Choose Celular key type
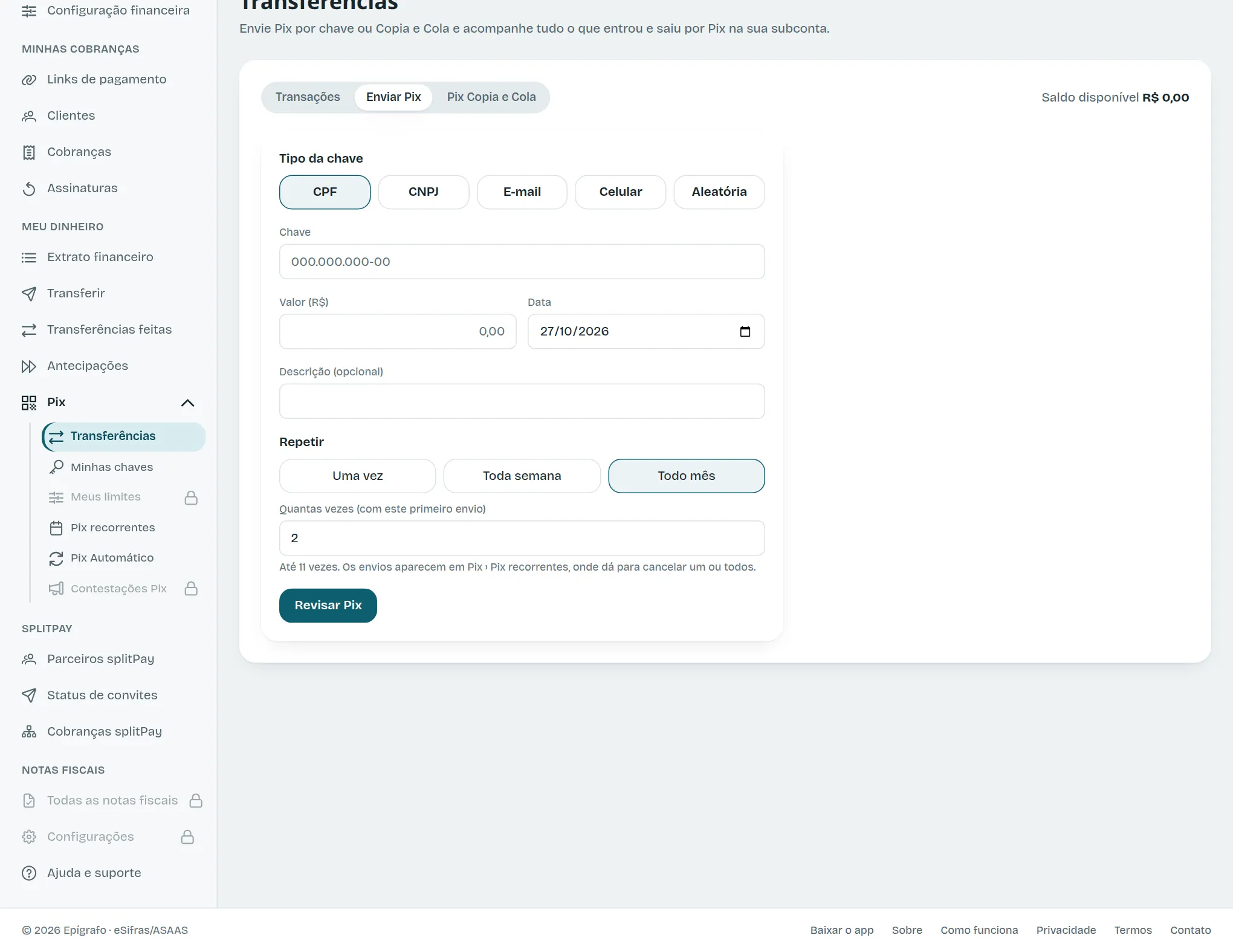This screenshot has height=952, width=1233. (x=621, y=192)
